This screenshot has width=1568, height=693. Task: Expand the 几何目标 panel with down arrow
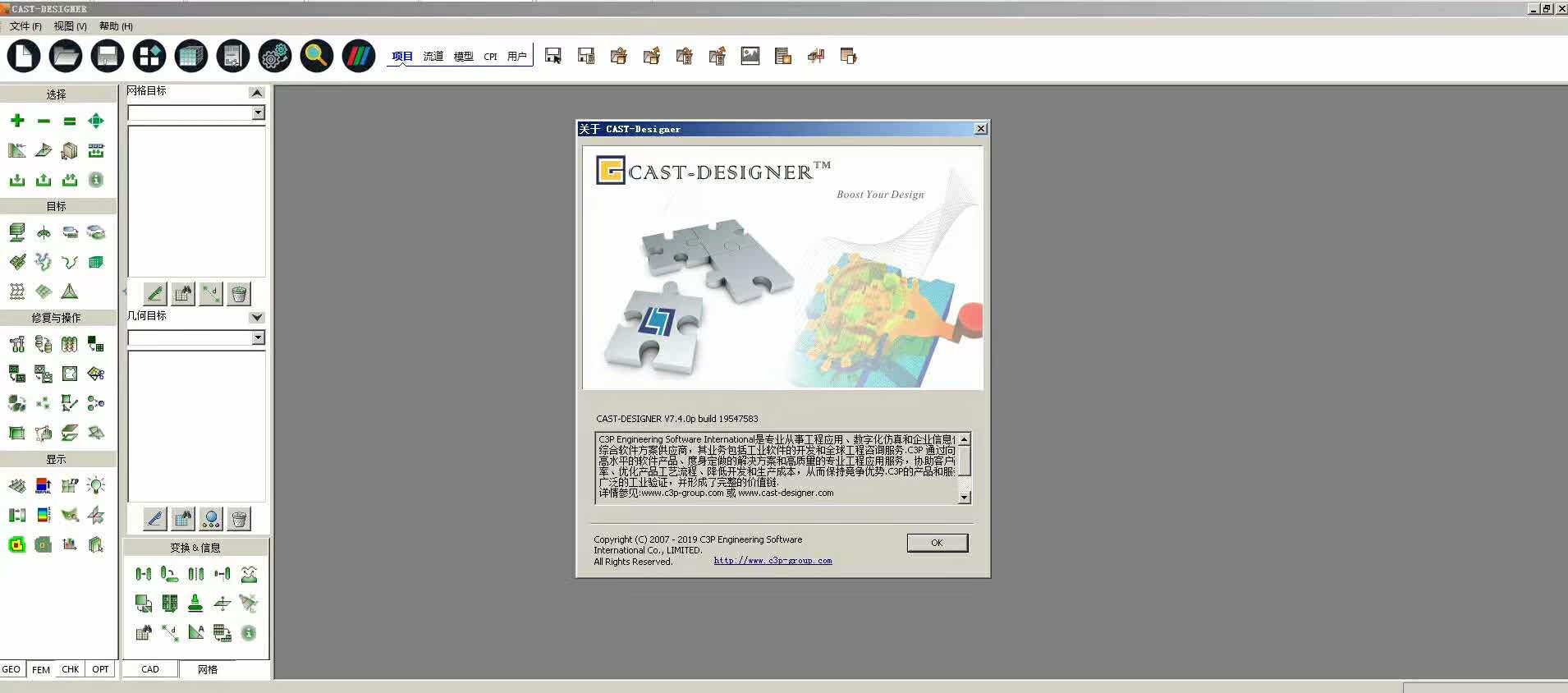tap(257, 317)
